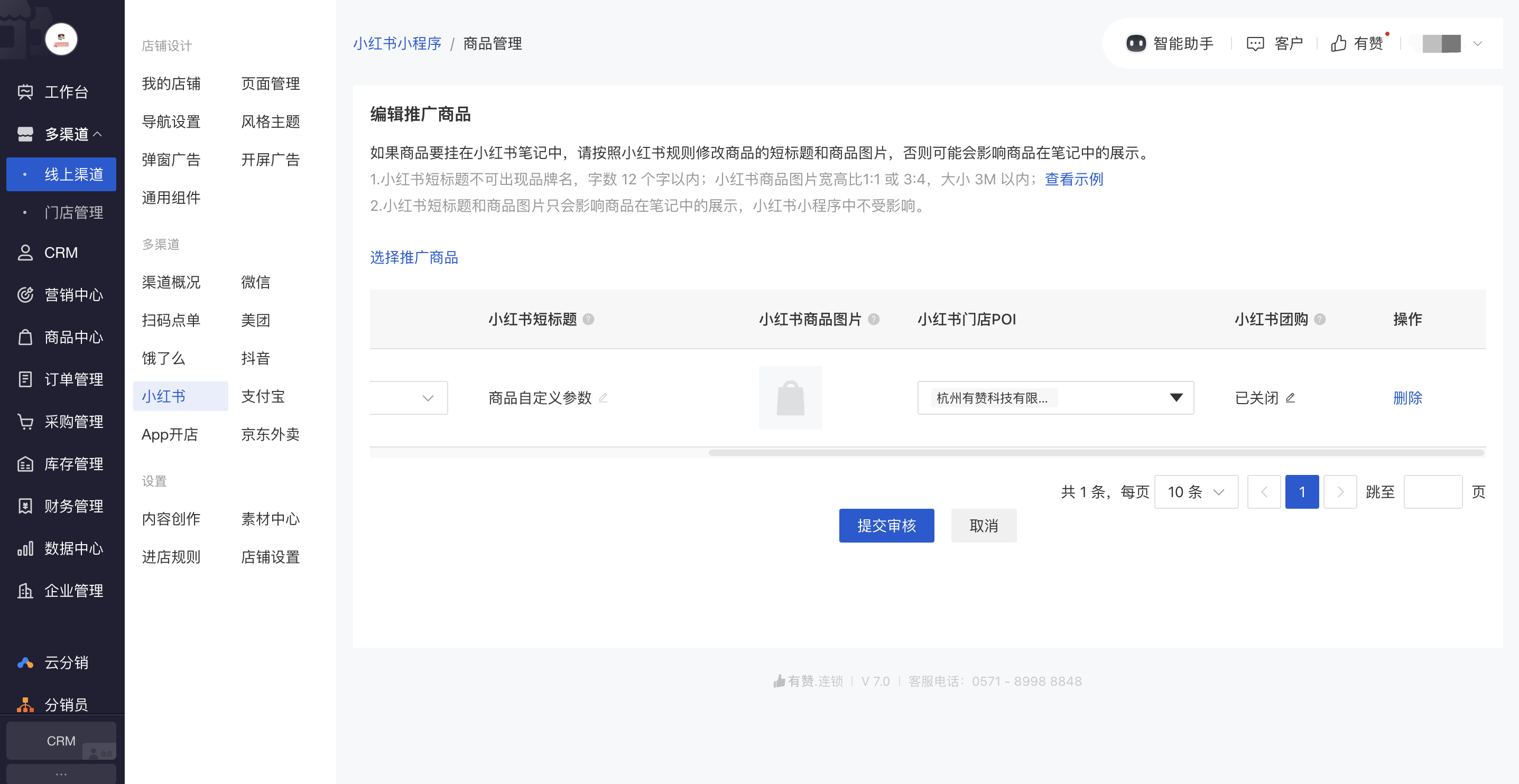Click the product image placeholder thumbnail
The width and height of the screenshot is (1519, 784).
click(x=790, y=398)
